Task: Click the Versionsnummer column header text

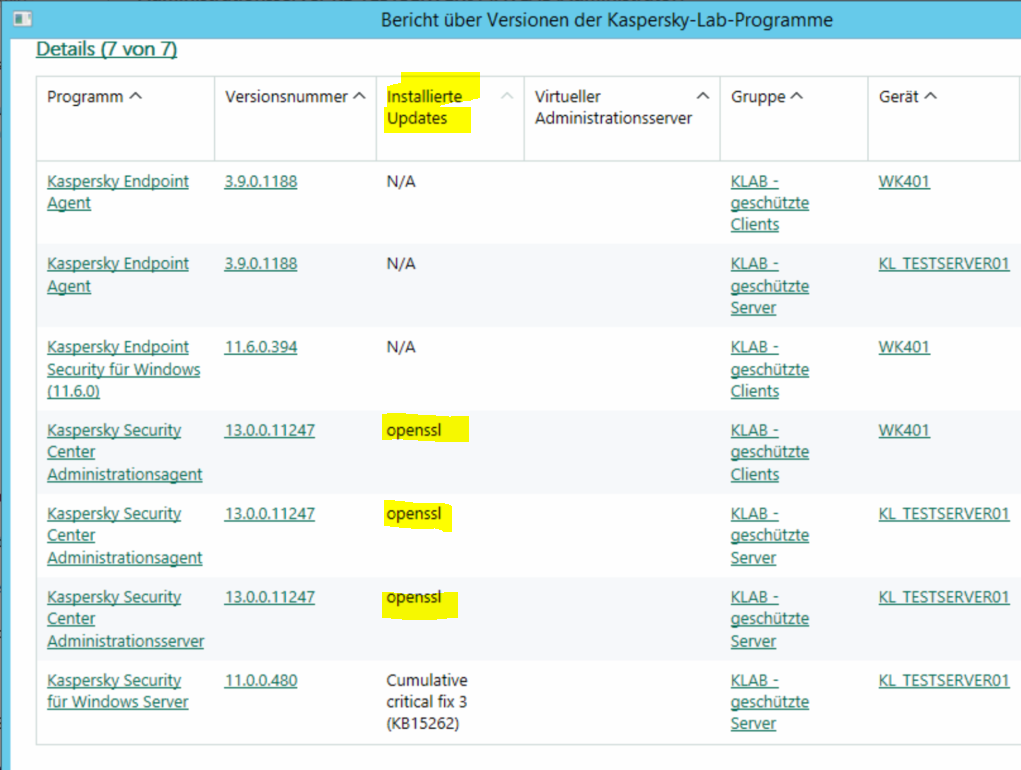Action: (286, 96)
